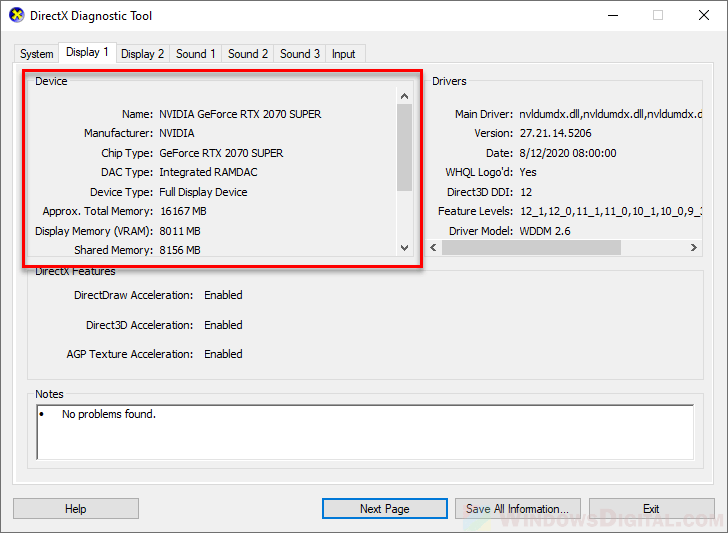The height and width of the screenshot is (533, 728).
Task: Switch to the Sound 3 tab
Action: tap(300, 54)
